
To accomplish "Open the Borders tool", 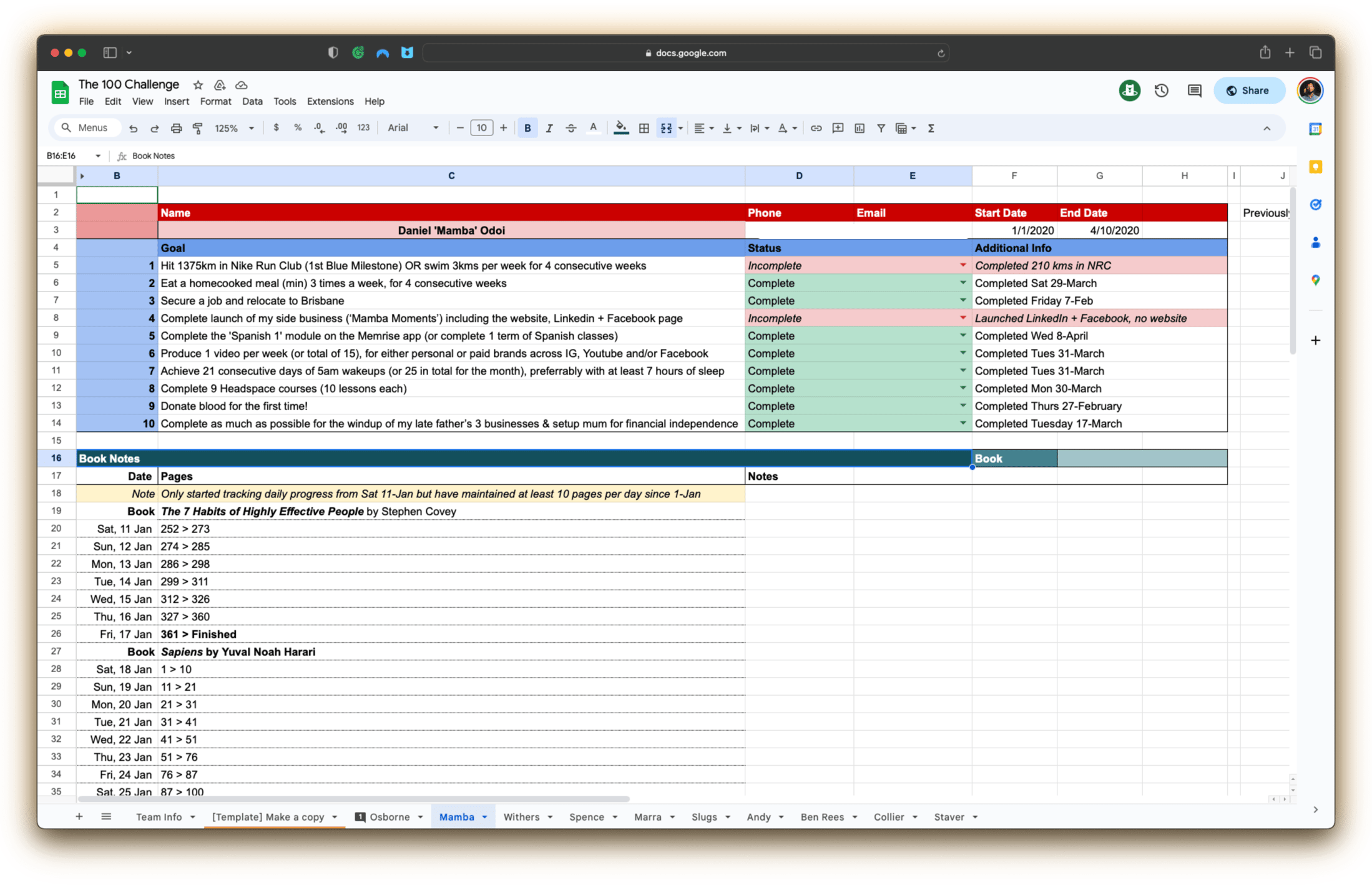I will 644,128.
